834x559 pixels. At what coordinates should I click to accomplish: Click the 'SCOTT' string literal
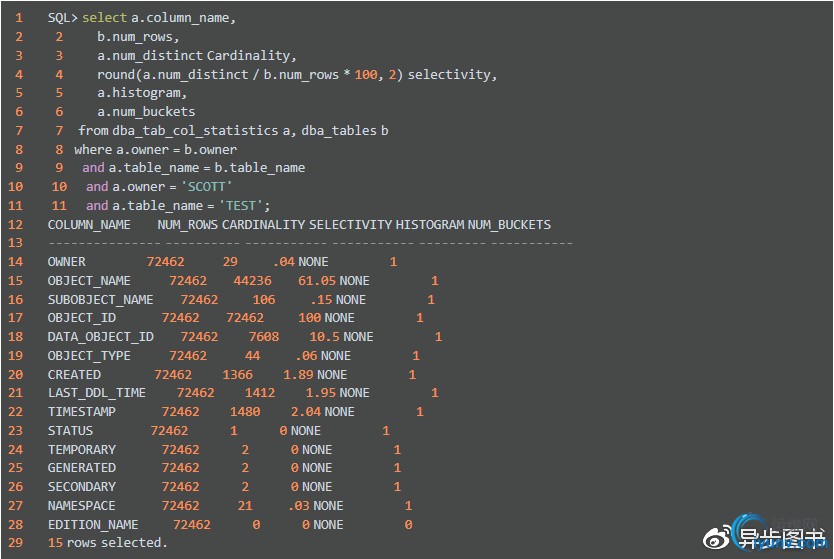pyautogui.click(x=205, y=187)
